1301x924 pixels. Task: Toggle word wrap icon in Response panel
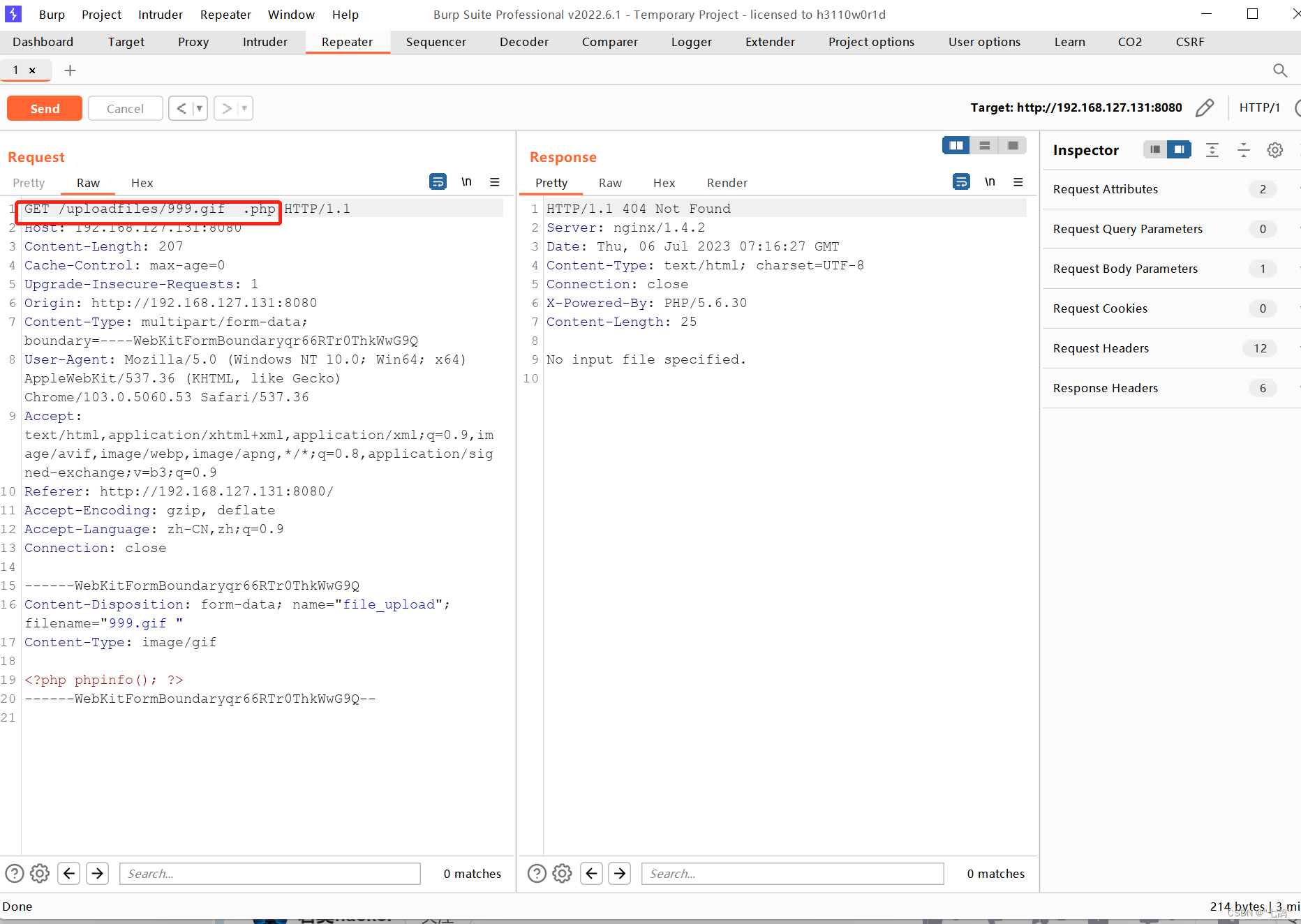coord(961,182)
